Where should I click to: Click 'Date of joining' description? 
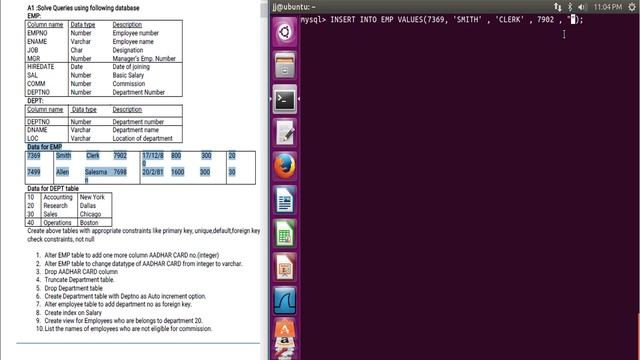point(131,67)
